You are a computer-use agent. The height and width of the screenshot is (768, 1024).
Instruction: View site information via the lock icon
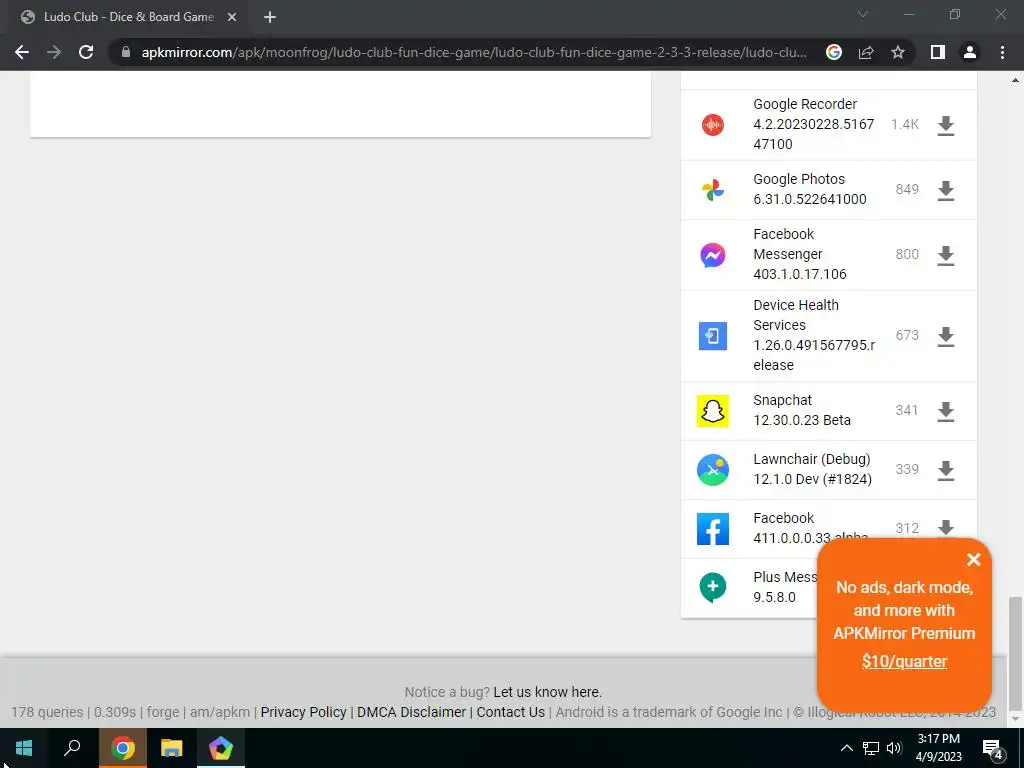click(126, 52)
